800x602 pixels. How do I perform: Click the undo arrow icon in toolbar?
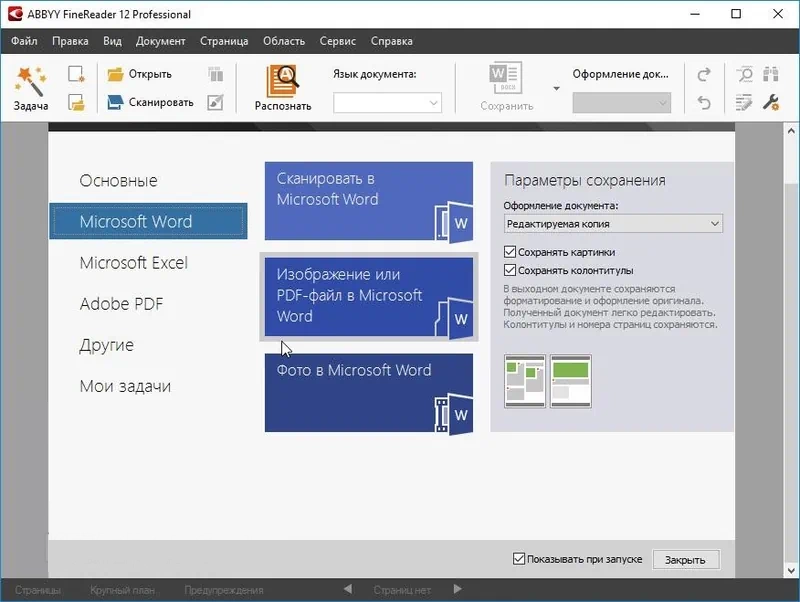tap(704, 102)
